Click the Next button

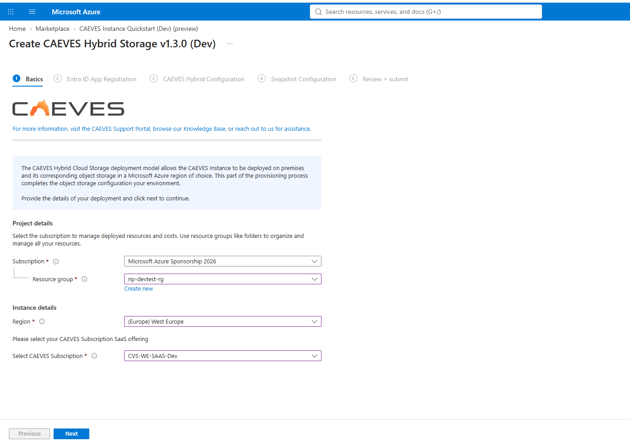(72, 434)
